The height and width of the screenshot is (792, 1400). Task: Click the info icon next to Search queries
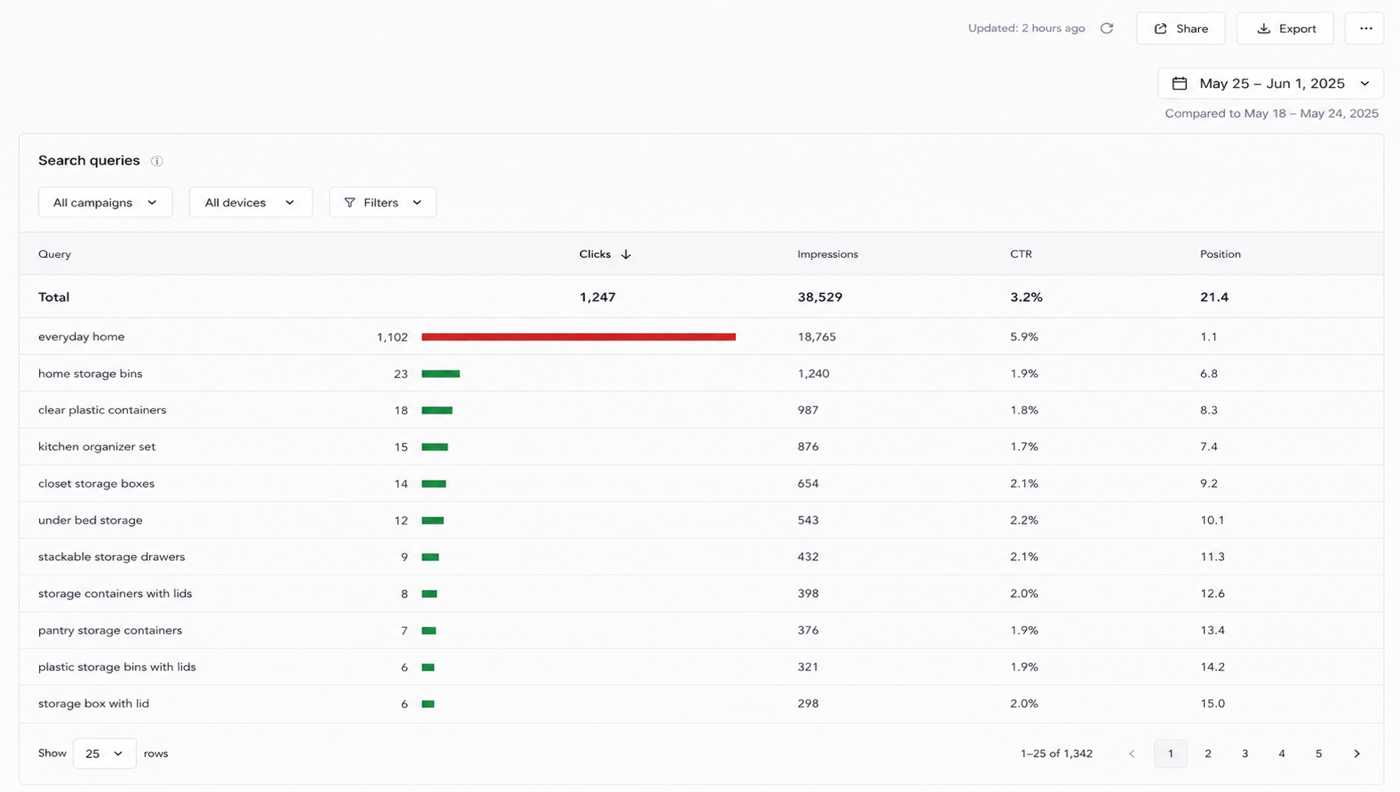click(x=157, y=161)
